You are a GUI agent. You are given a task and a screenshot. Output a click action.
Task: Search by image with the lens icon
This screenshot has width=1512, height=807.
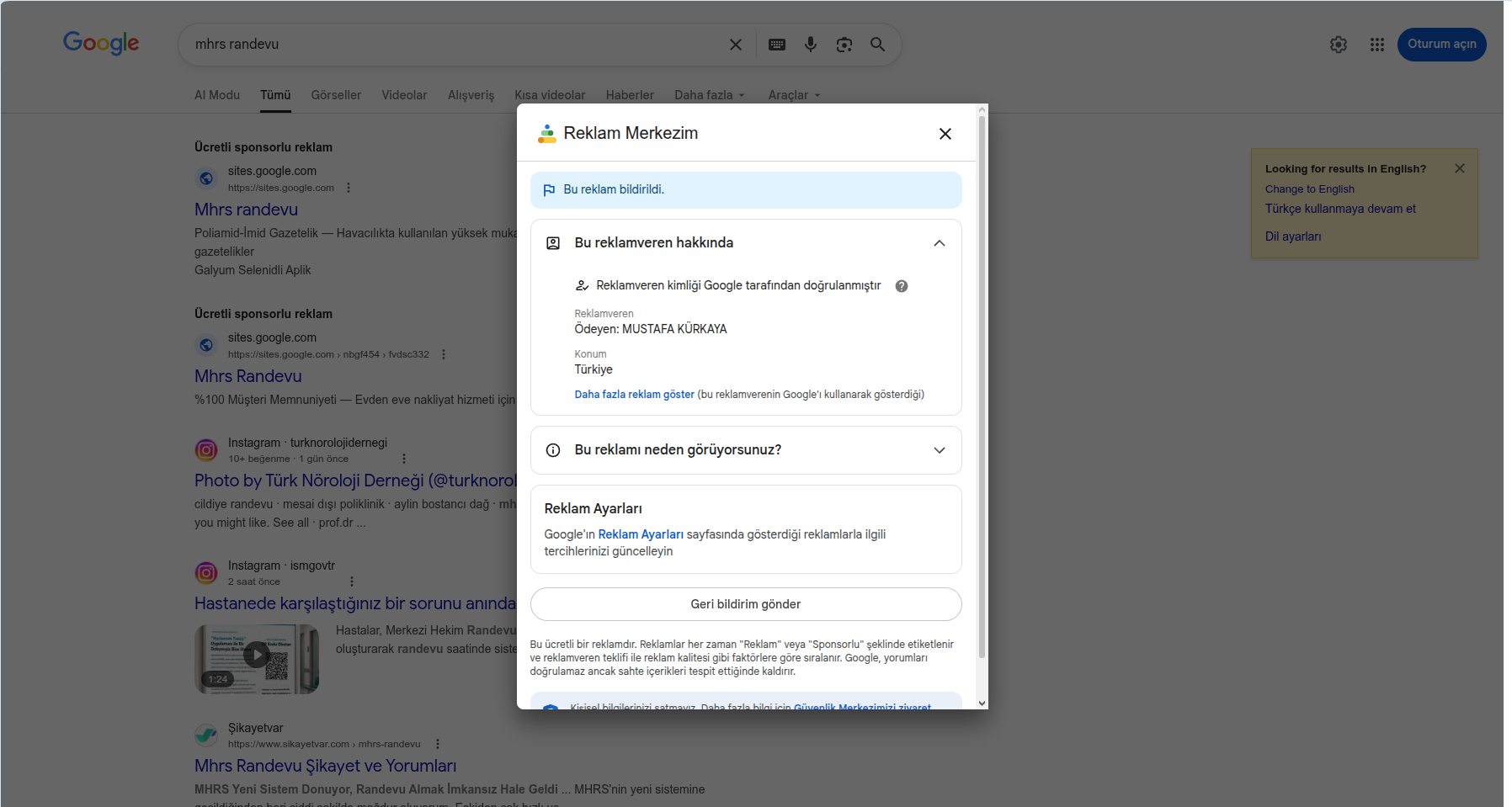point(844,45)
